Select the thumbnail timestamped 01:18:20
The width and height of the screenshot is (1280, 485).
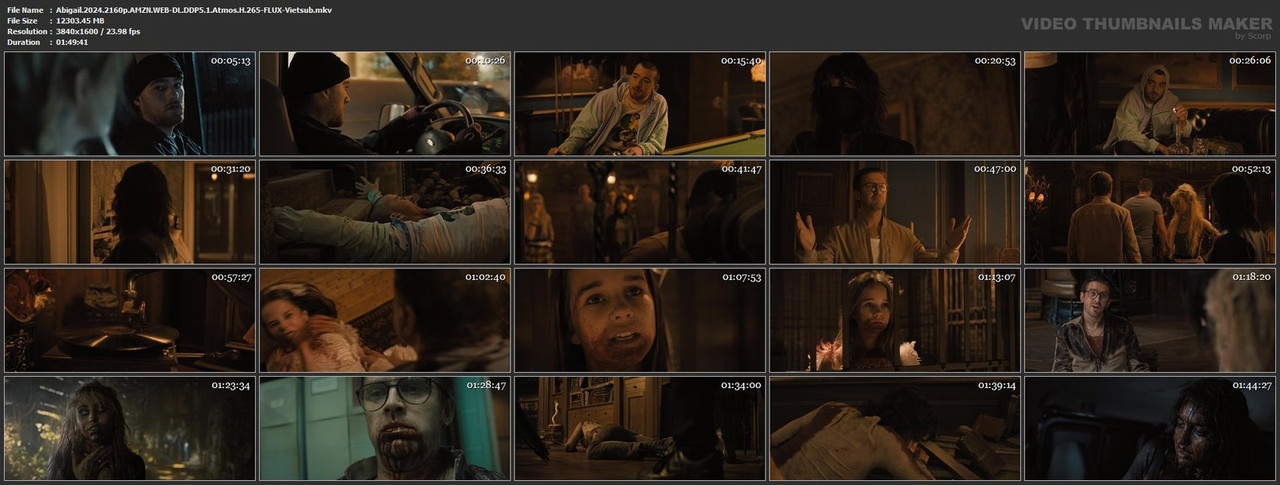[1150, 320]
